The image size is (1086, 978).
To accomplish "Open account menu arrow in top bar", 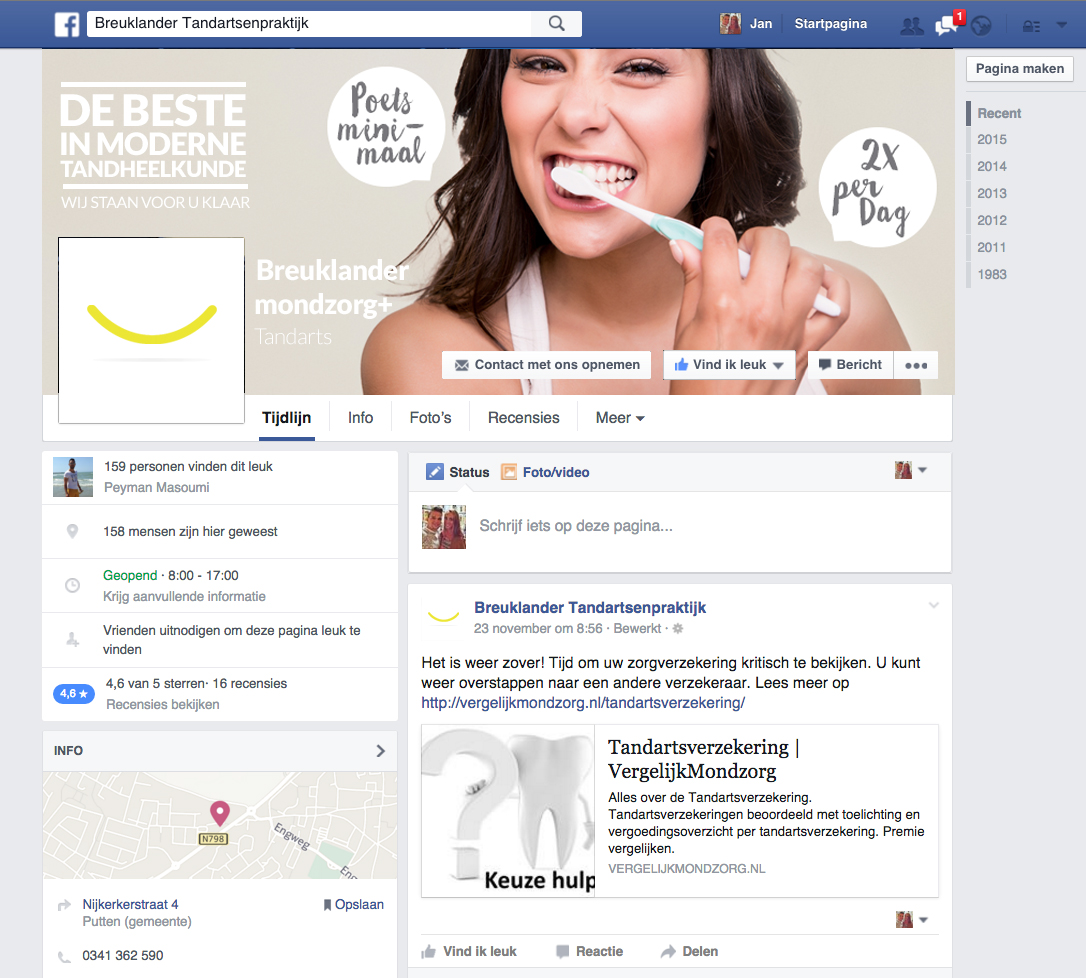I will point(1061,25).
